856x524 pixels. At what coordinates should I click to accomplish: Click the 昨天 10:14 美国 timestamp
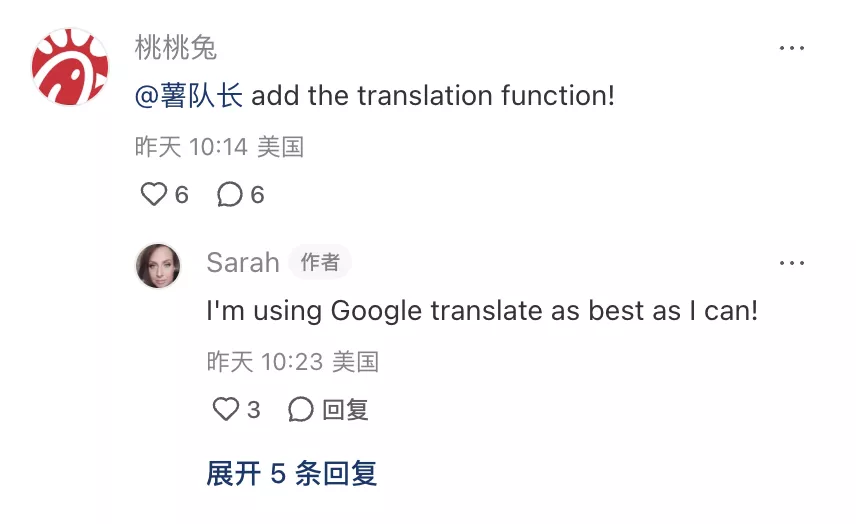pos(219,147)
